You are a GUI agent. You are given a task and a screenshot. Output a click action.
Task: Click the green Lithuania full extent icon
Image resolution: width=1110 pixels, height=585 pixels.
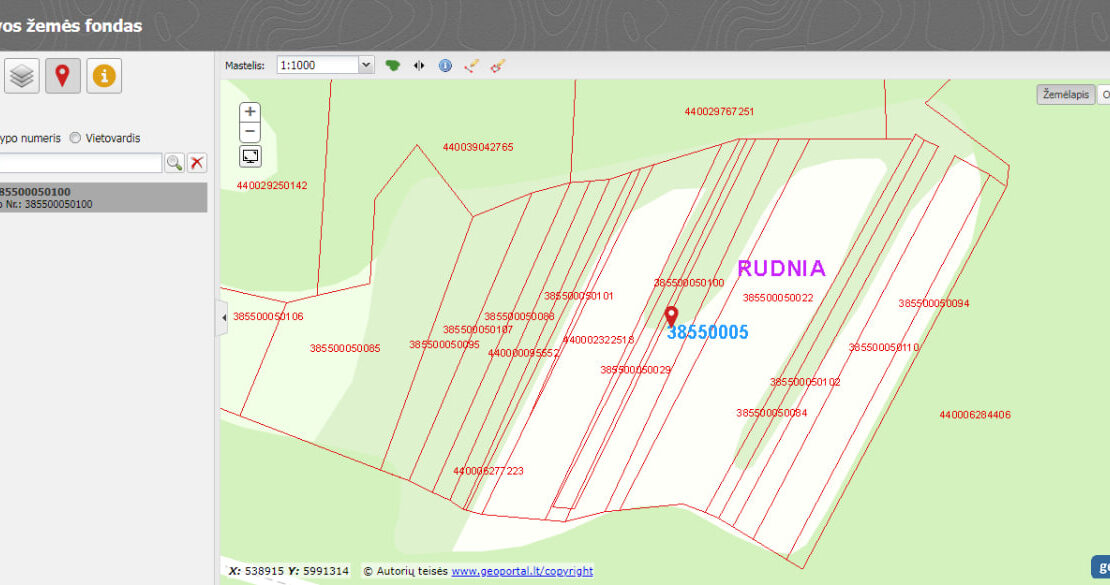click(393, 65)
